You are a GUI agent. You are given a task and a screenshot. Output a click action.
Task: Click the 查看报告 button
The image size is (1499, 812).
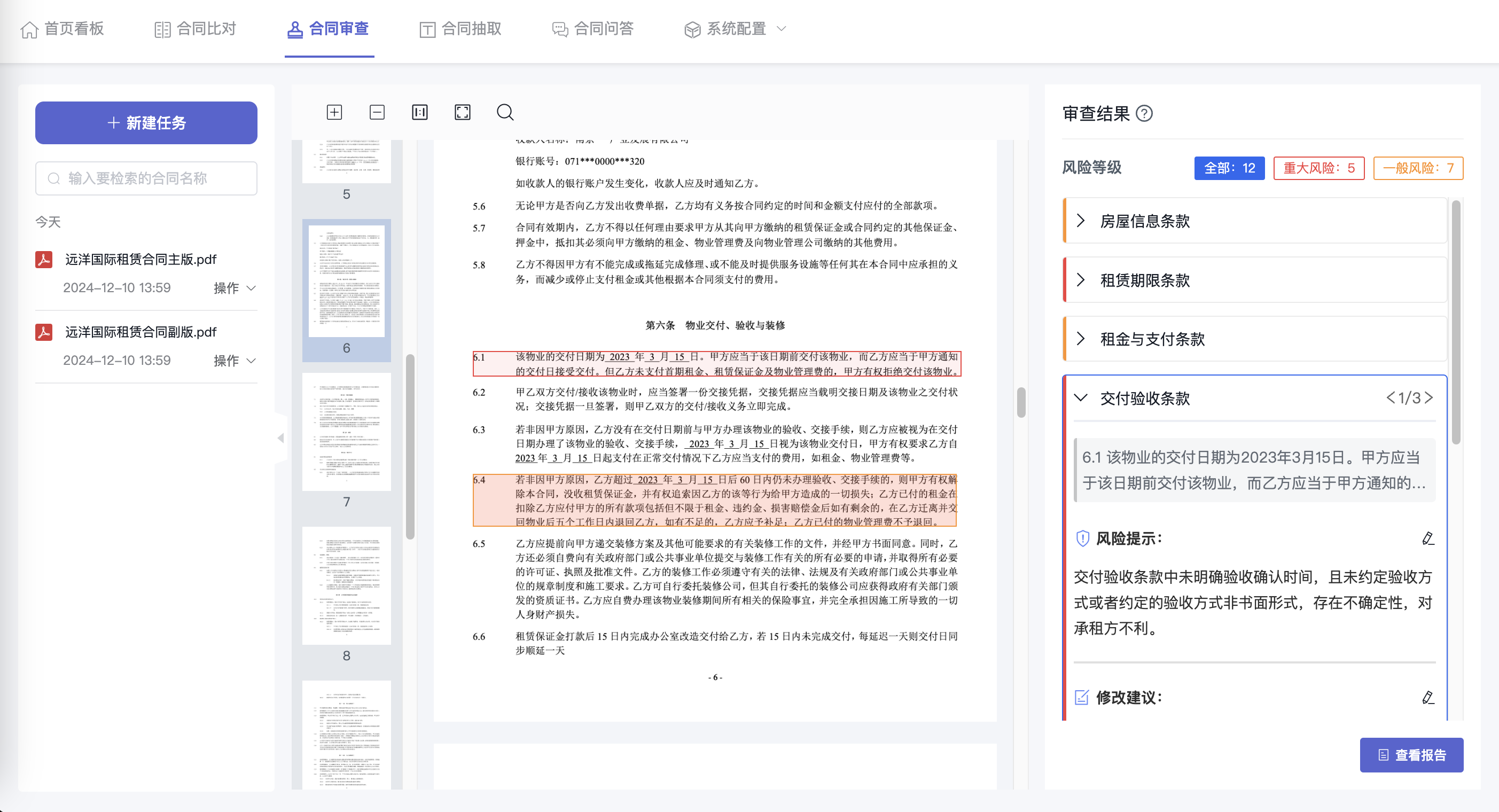tap(1411, 755)
